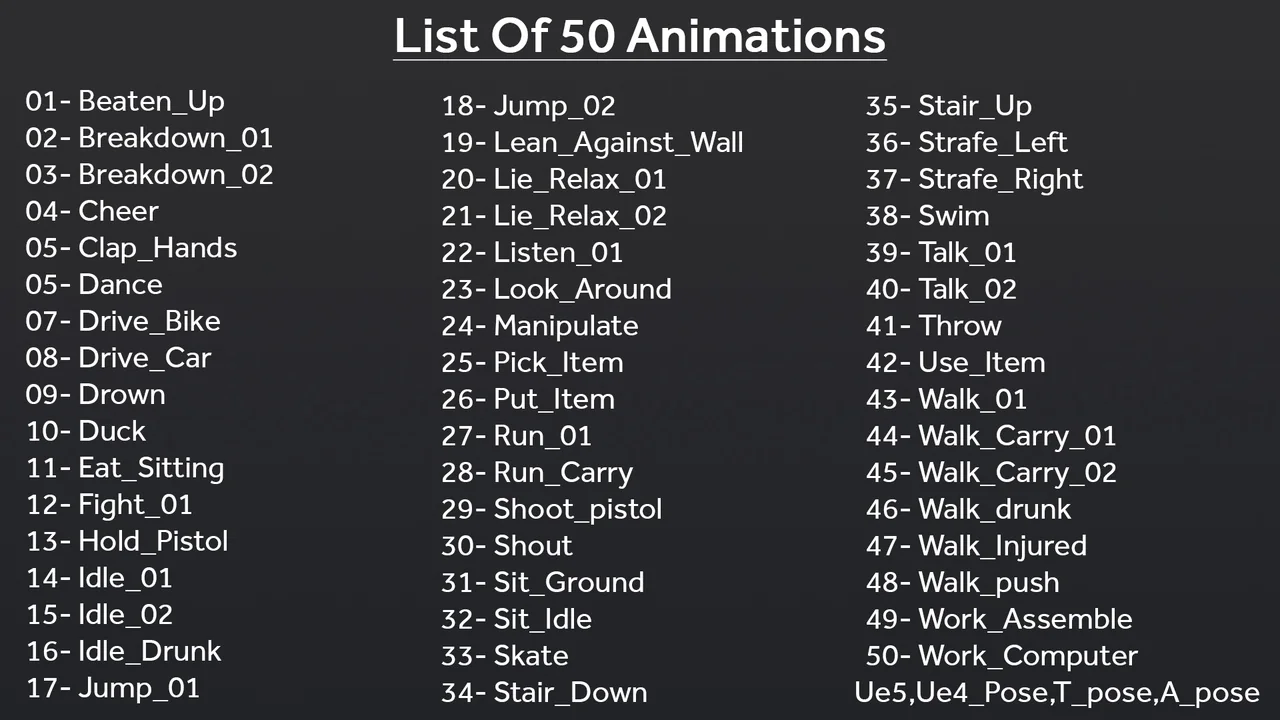
Task: Pick the Shoot_pistol list item
Action: [x=552, y=509]
